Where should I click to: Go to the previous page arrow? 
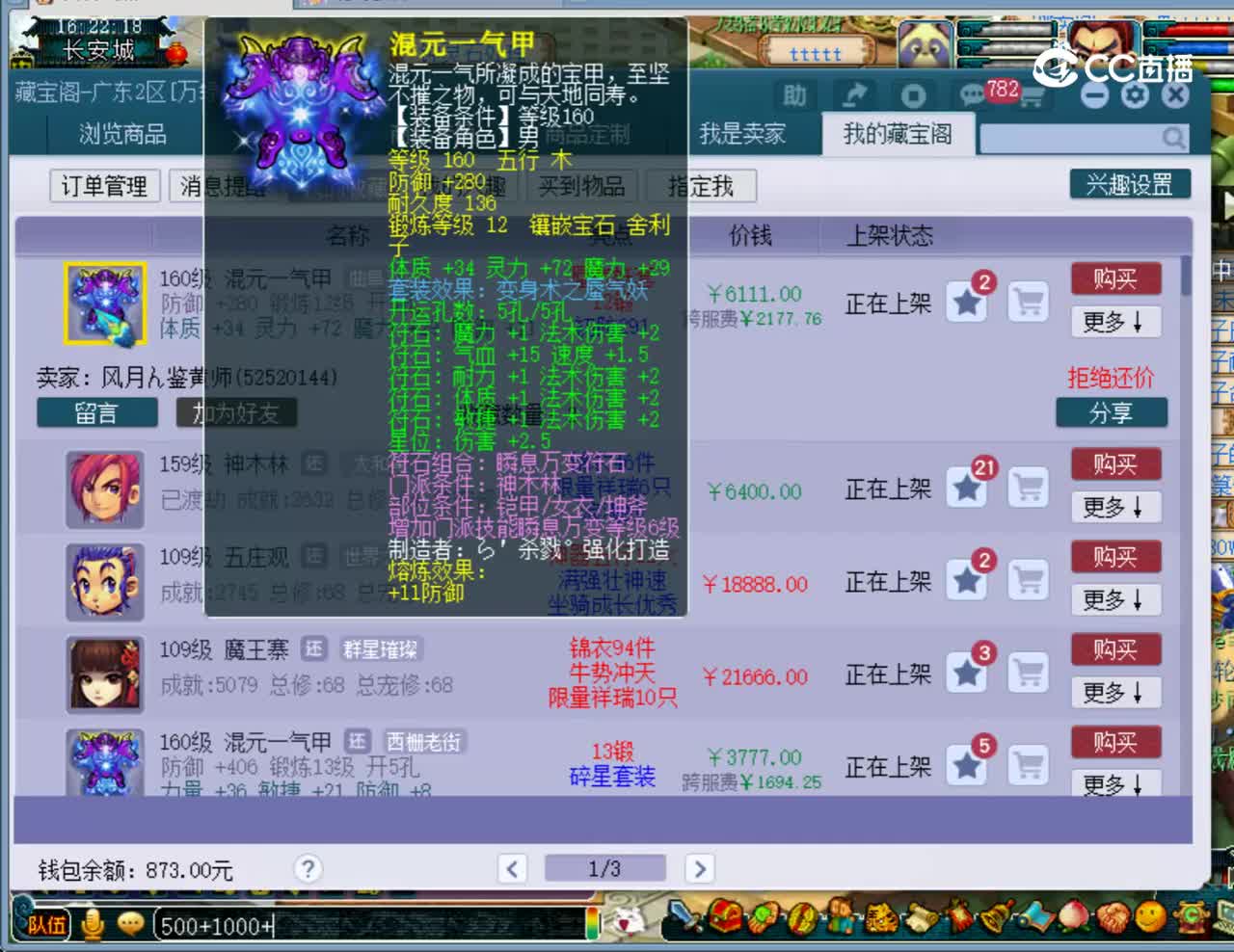tap(512, 868)
